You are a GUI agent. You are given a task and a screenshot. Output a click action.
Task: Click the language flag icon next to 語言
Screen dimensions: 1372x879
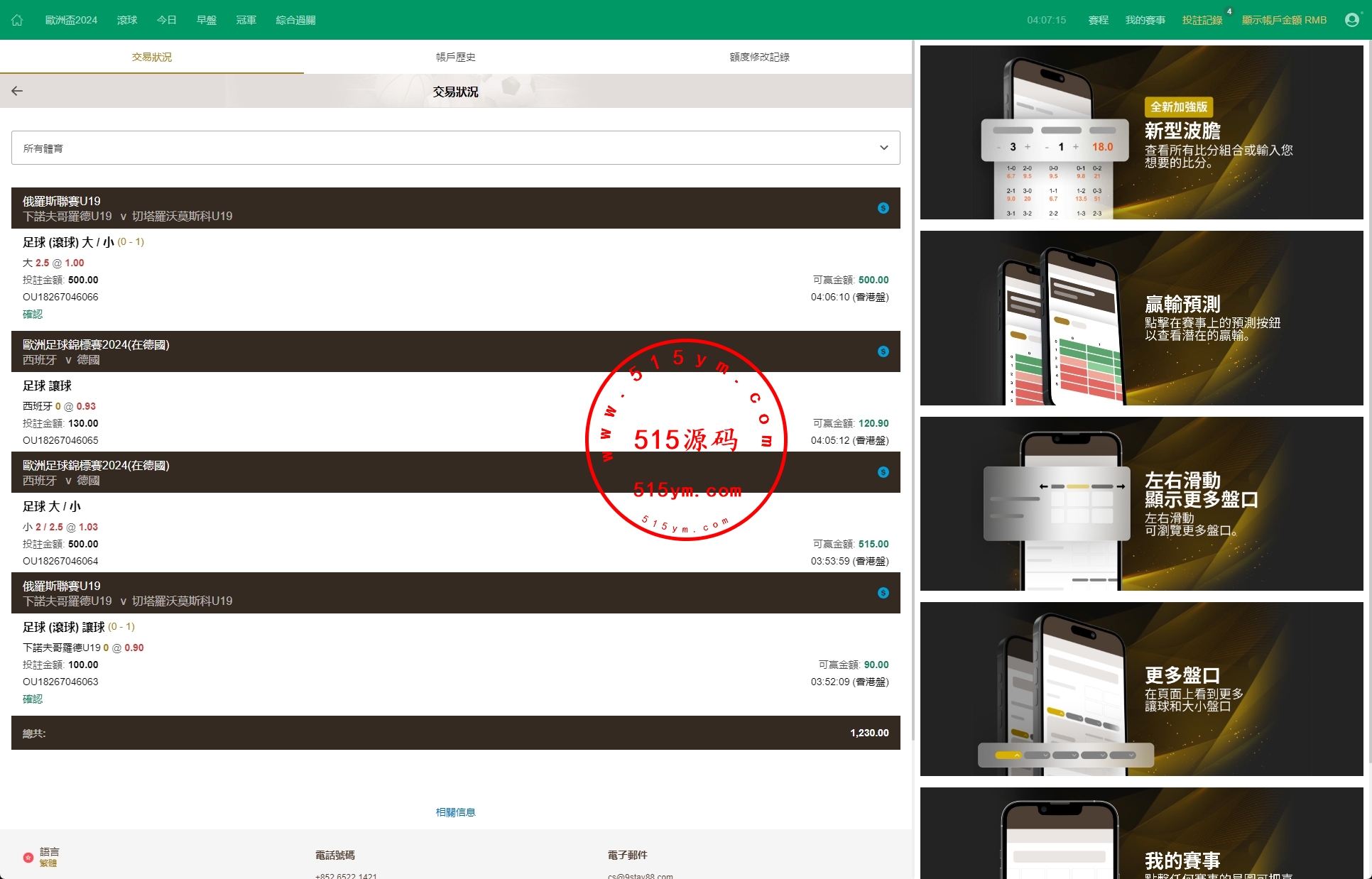pos(28,857)
